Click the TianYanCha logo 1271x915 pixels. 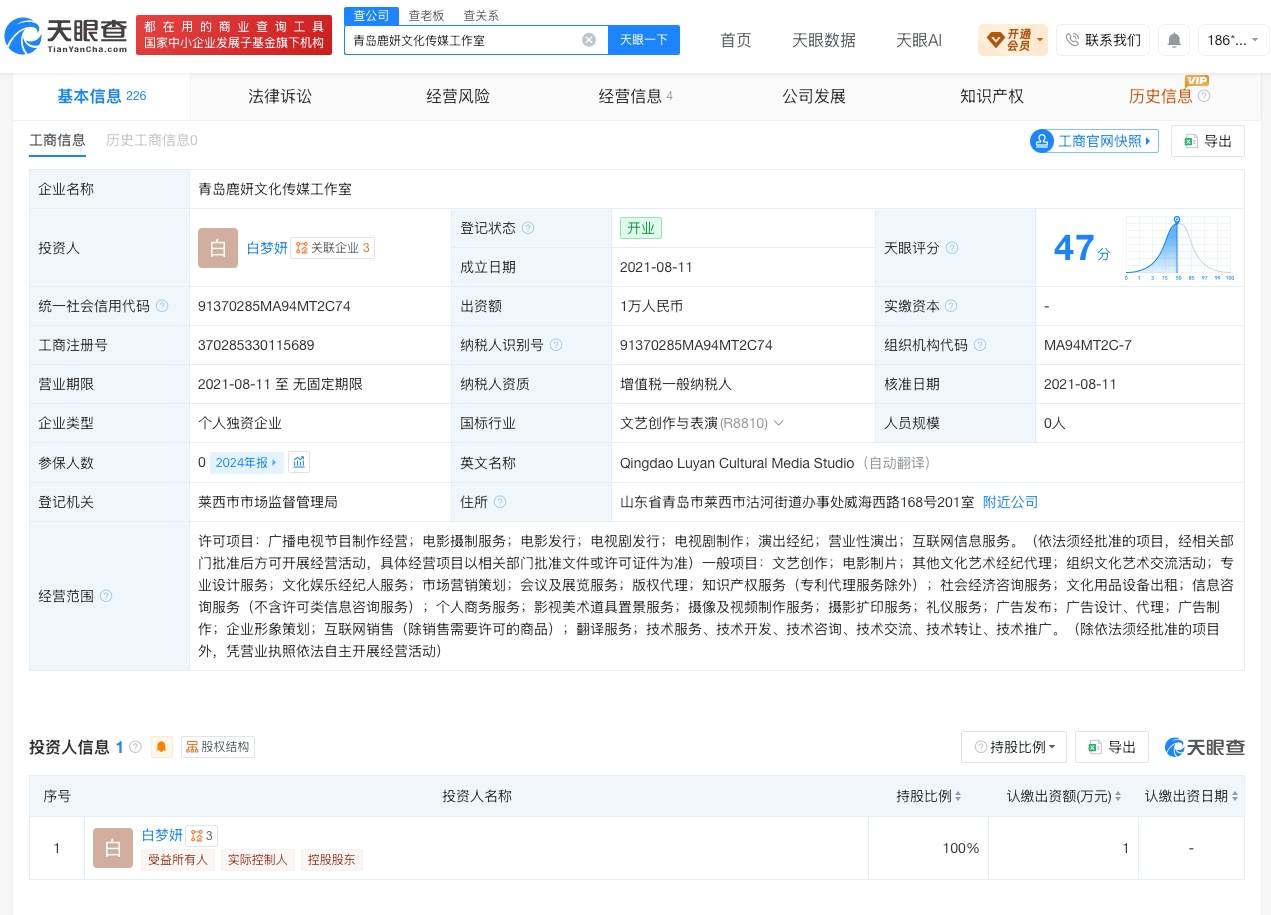pyautogui.click(x=66, y=35)
